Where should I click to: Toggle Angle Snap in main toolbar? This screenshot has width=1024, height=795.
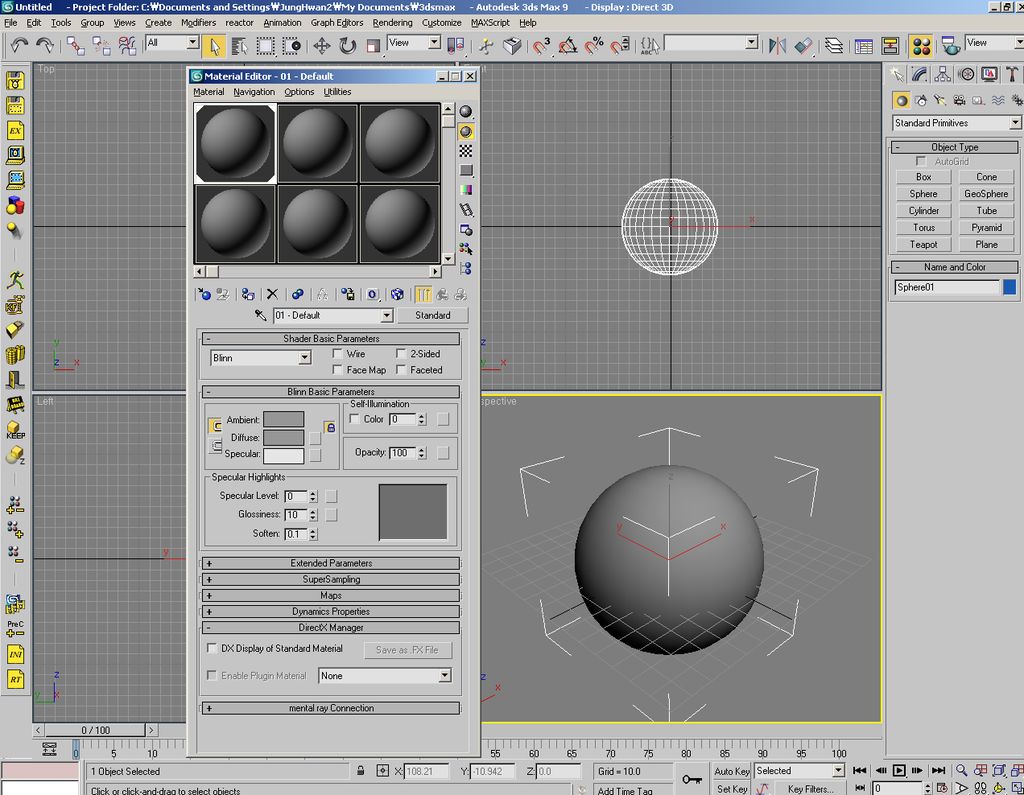[x=568, y=46]
